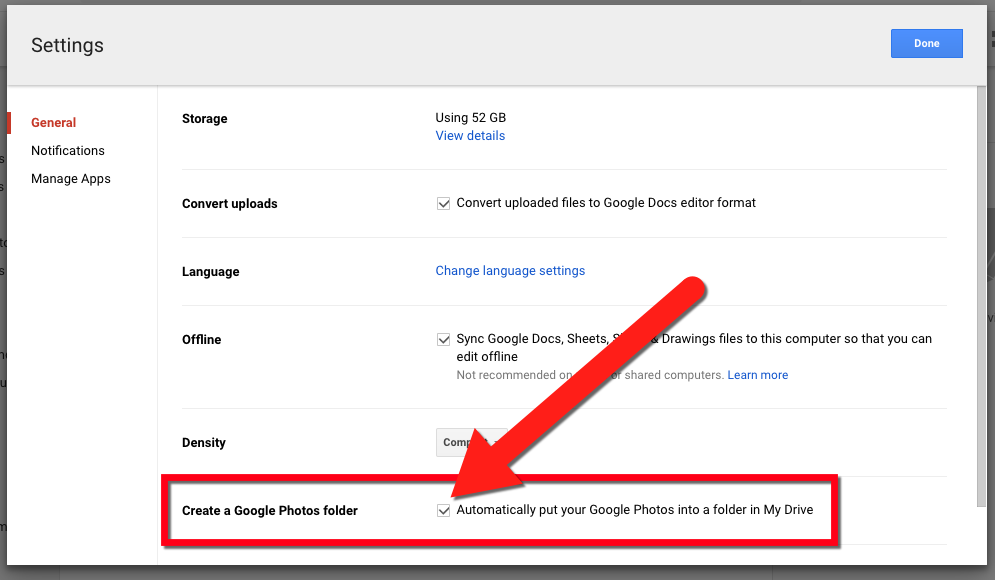Click the blue Done button
This screenshot has height=580, width=995.
926,43
